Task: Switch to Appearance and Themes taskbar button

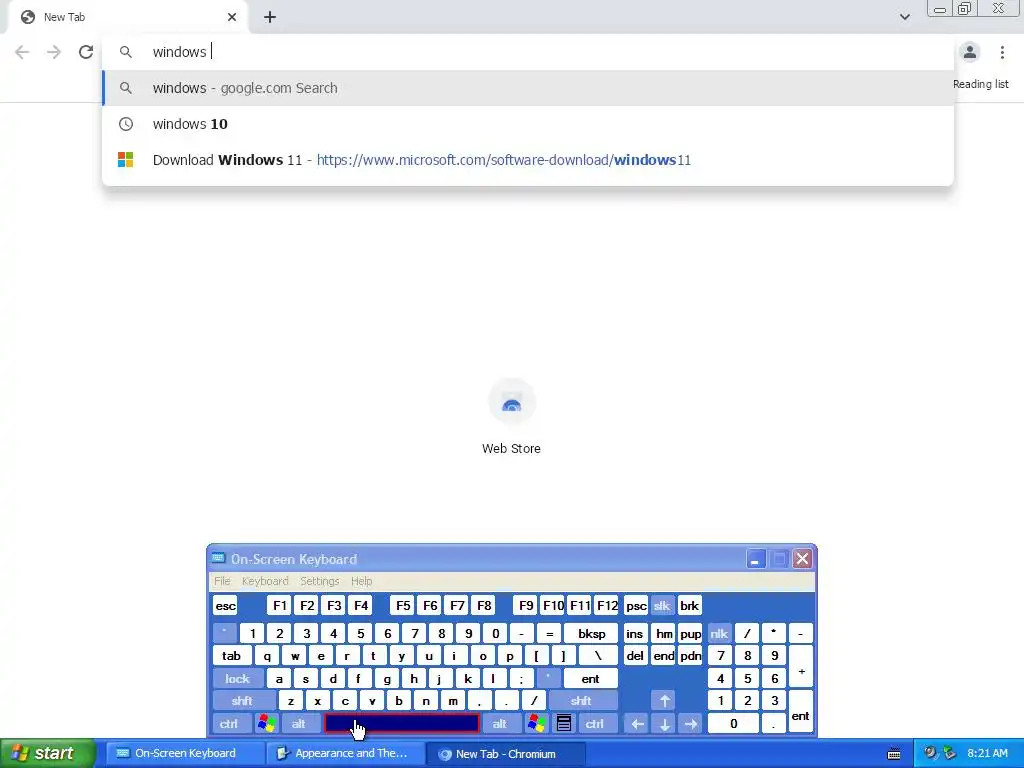Action: tap(344, 754)
